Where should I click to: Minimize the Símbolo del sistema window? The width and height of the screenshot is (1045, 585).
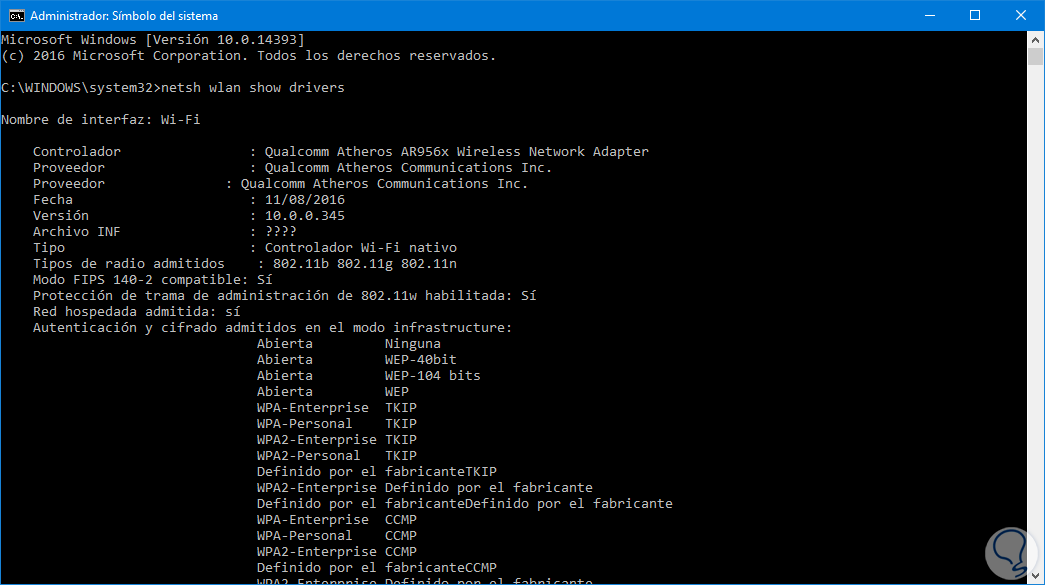pyautogui.click(x=929, y=16)
